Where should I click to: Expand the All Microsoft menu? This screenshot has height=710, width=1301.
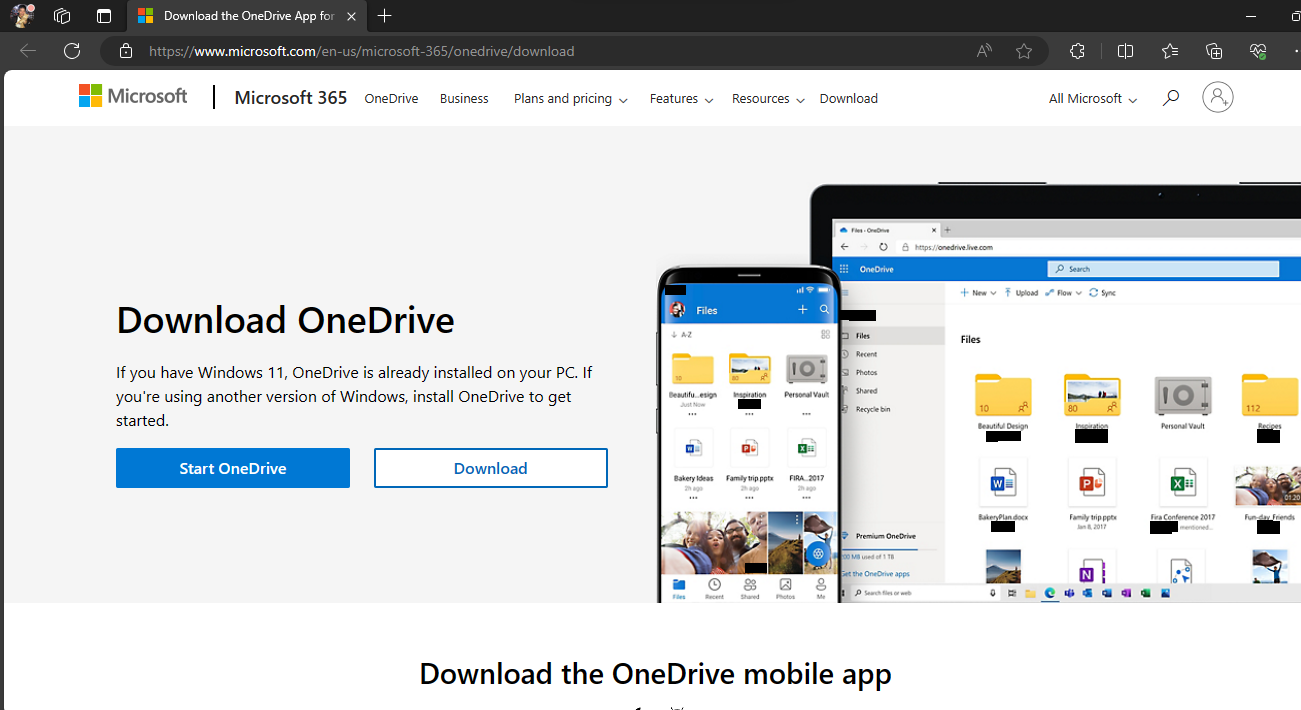coord(1093,98)
